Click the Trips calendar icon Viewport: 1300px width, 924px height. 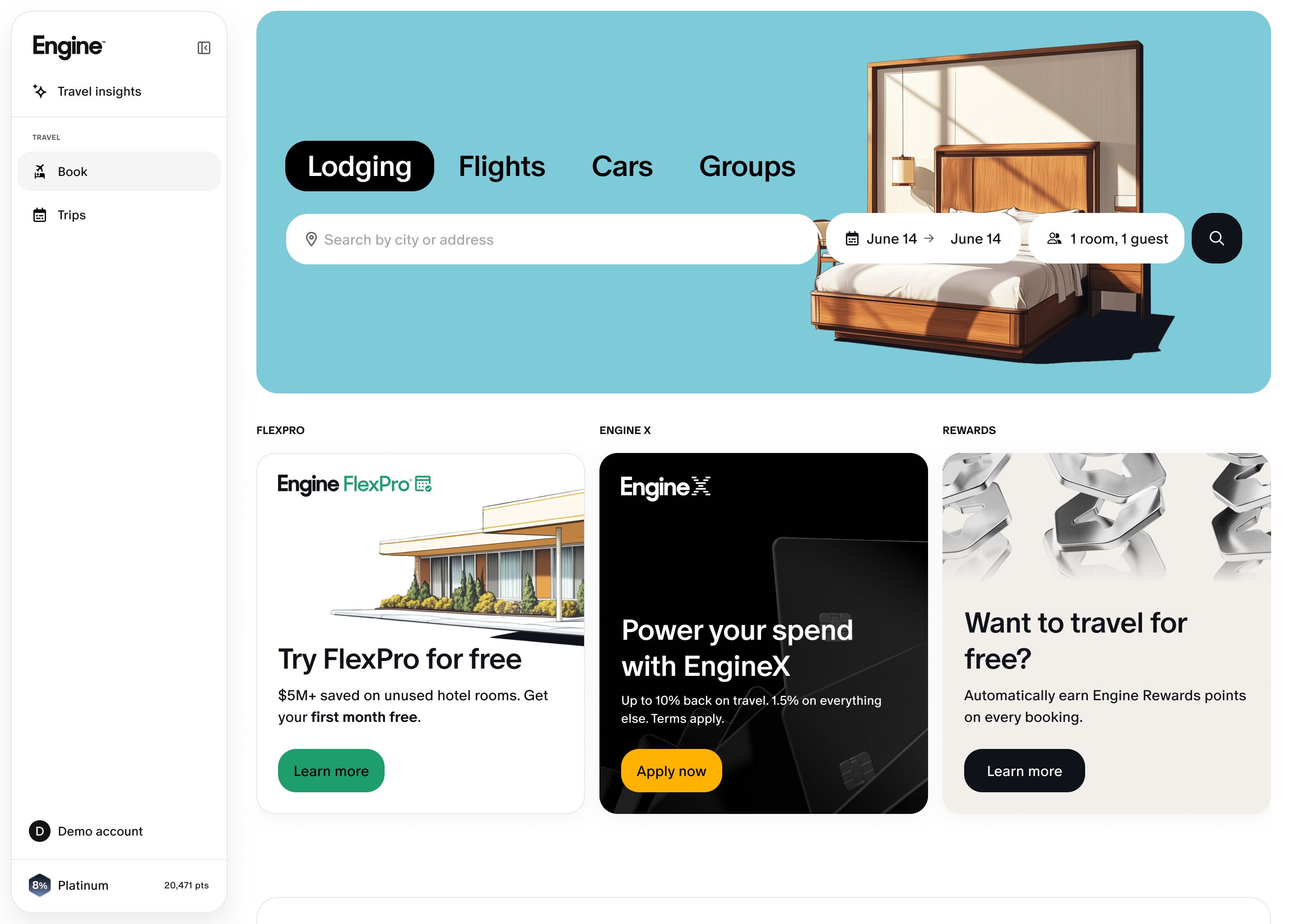40,215
